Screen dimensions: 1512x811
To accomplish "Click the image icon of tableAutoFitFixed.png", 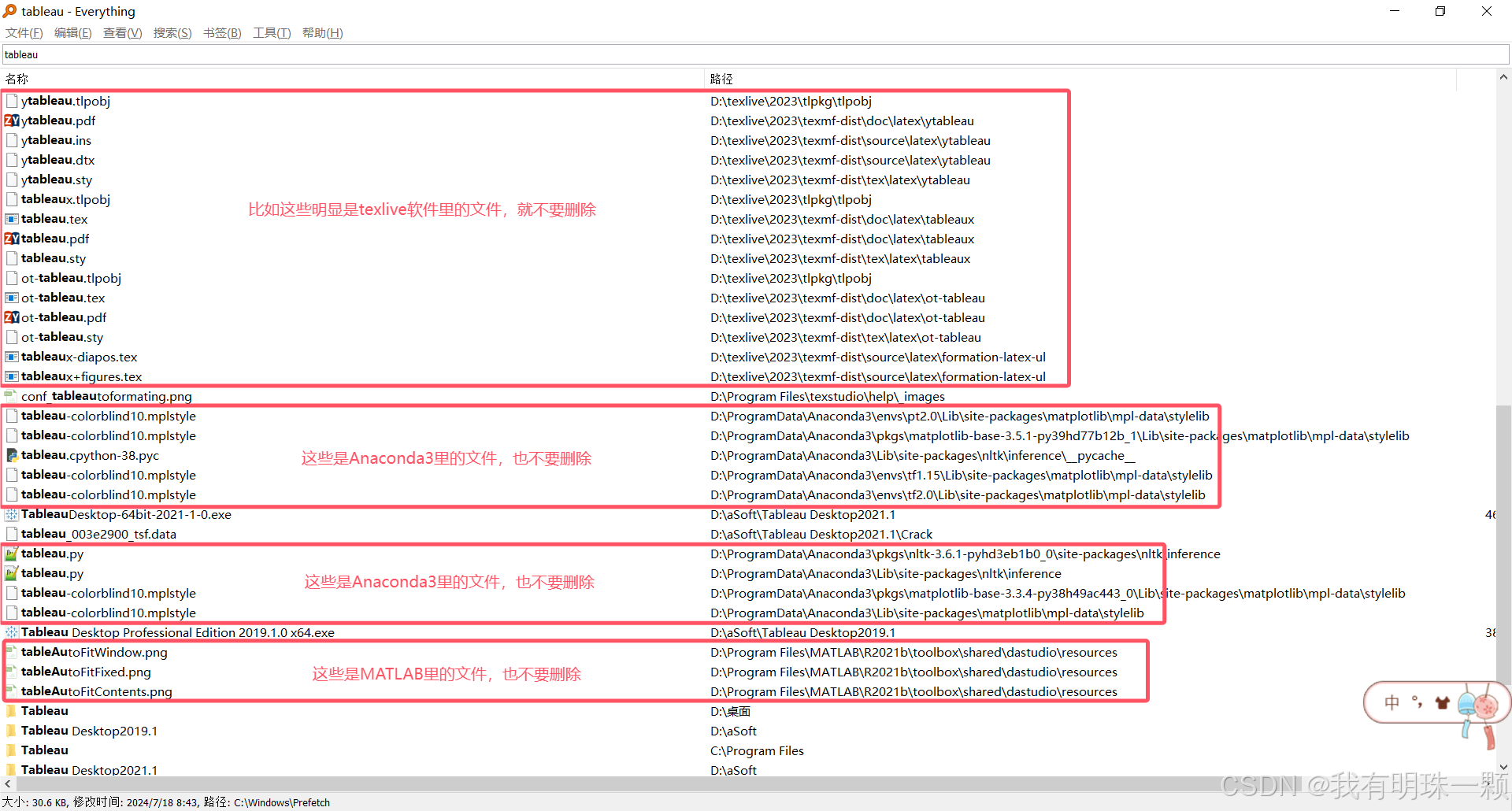I will tap(12, 672).
